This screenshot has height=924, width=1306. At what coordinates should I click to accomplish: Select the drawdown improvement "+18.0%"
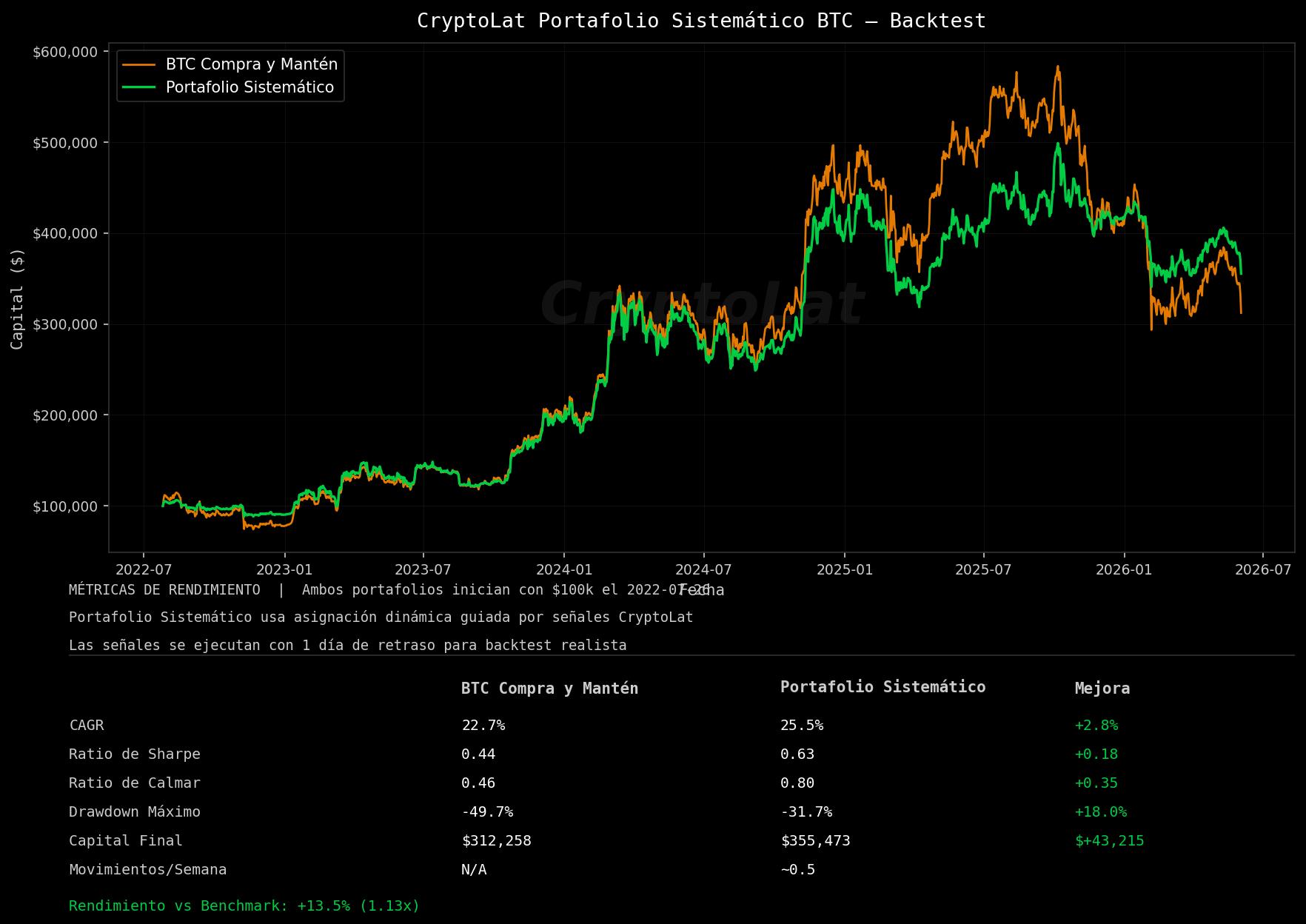tap(1101, 812)
